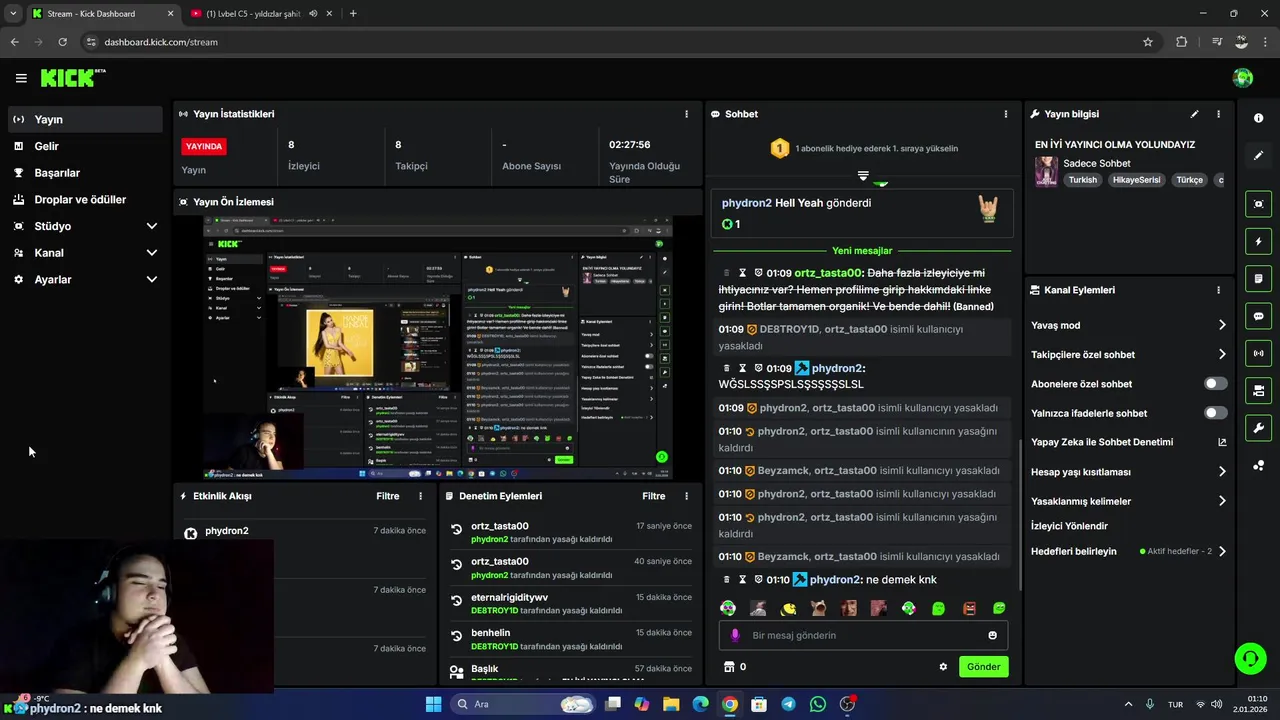Enable Abonelere özel sohbet

[1215, 384]
